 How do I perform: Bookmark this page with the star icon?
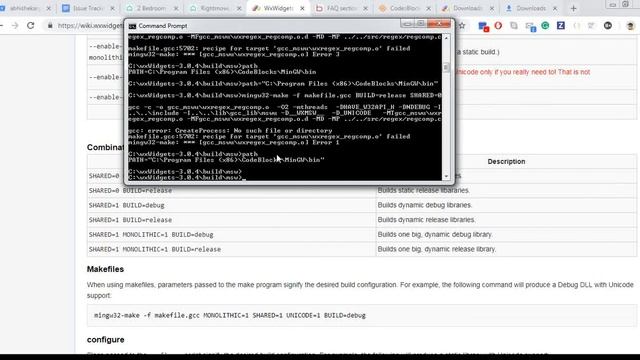coord(462,26)
